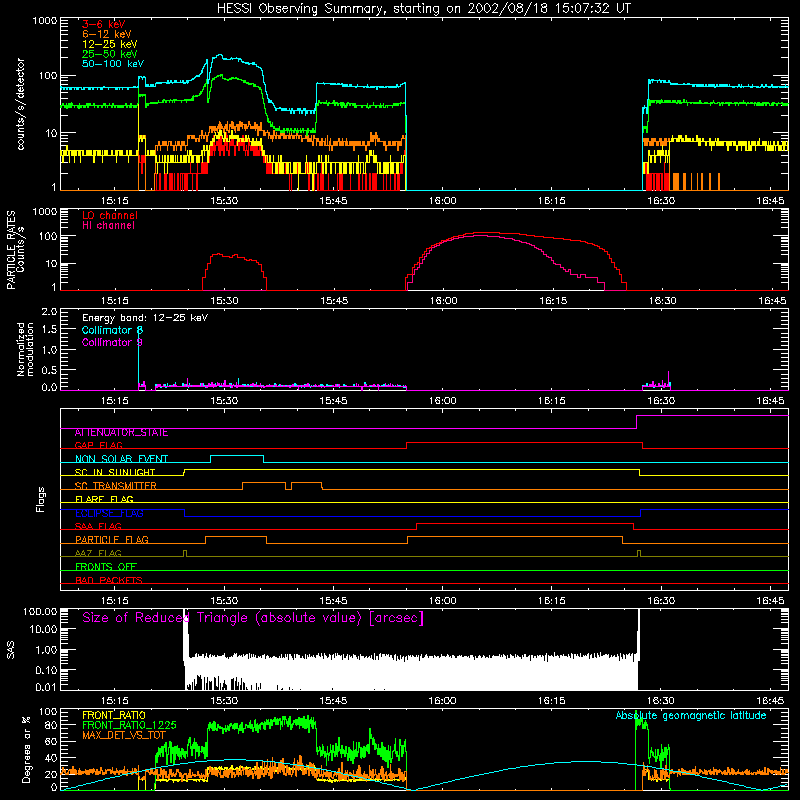The height and width of the screenshot is (800, 800).
Task: Select the Collimator 9 legend label
Action: click(112, 342)
